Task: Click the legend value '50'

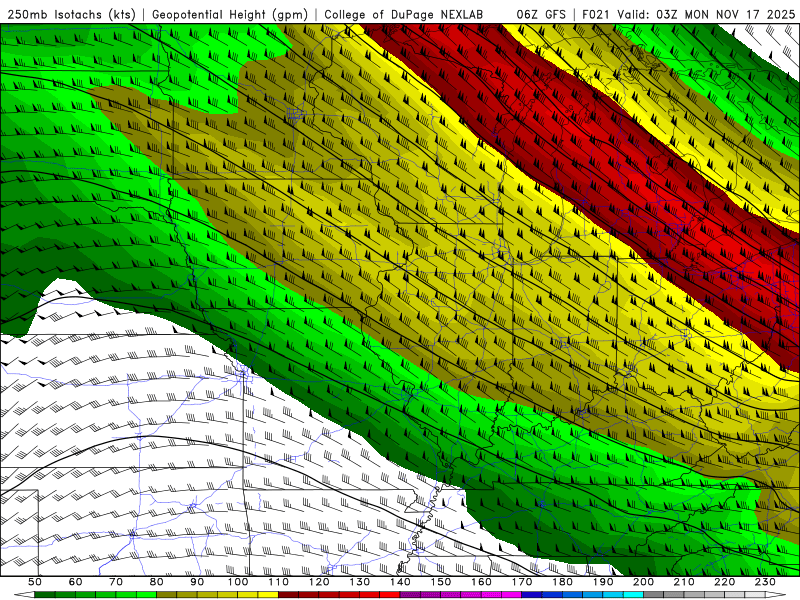Action: [35, 582]
